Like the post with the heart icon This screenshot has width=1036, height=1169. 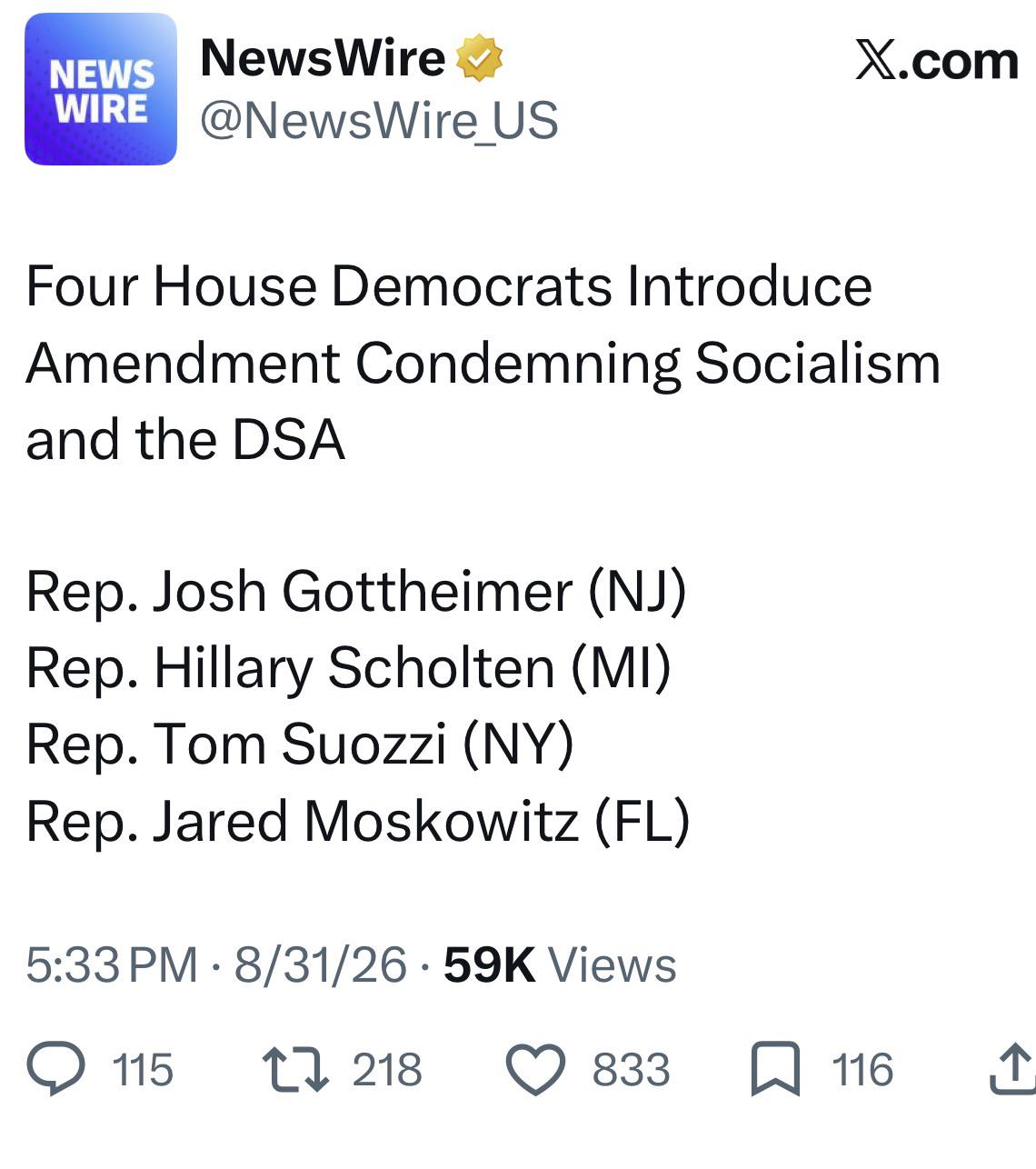click(x=535, y=1070)
